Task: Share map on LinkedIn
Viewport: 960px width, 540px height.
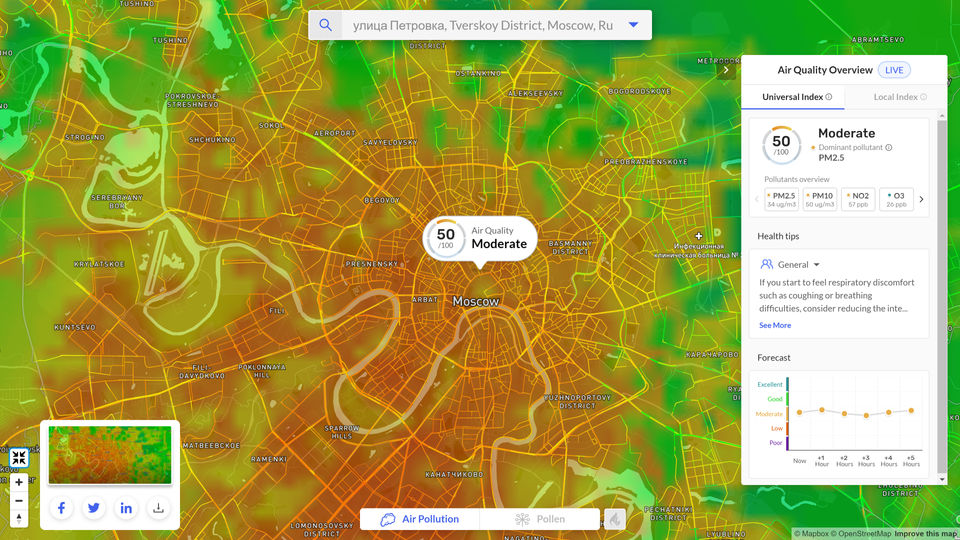Action: [x=126, y=508]
